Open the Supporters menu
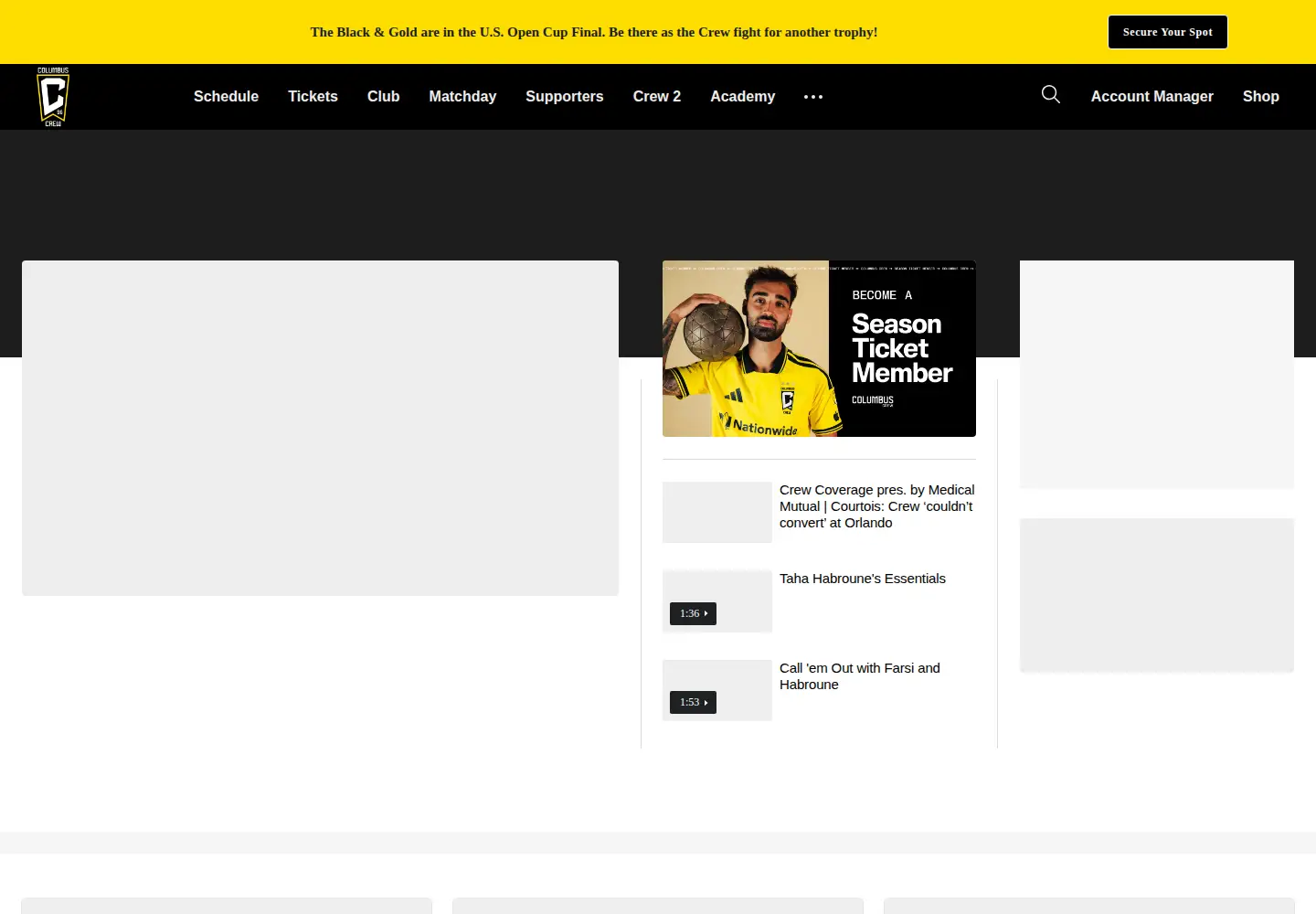Screen dimensions: 1316x914 click(x=565, y=96)
